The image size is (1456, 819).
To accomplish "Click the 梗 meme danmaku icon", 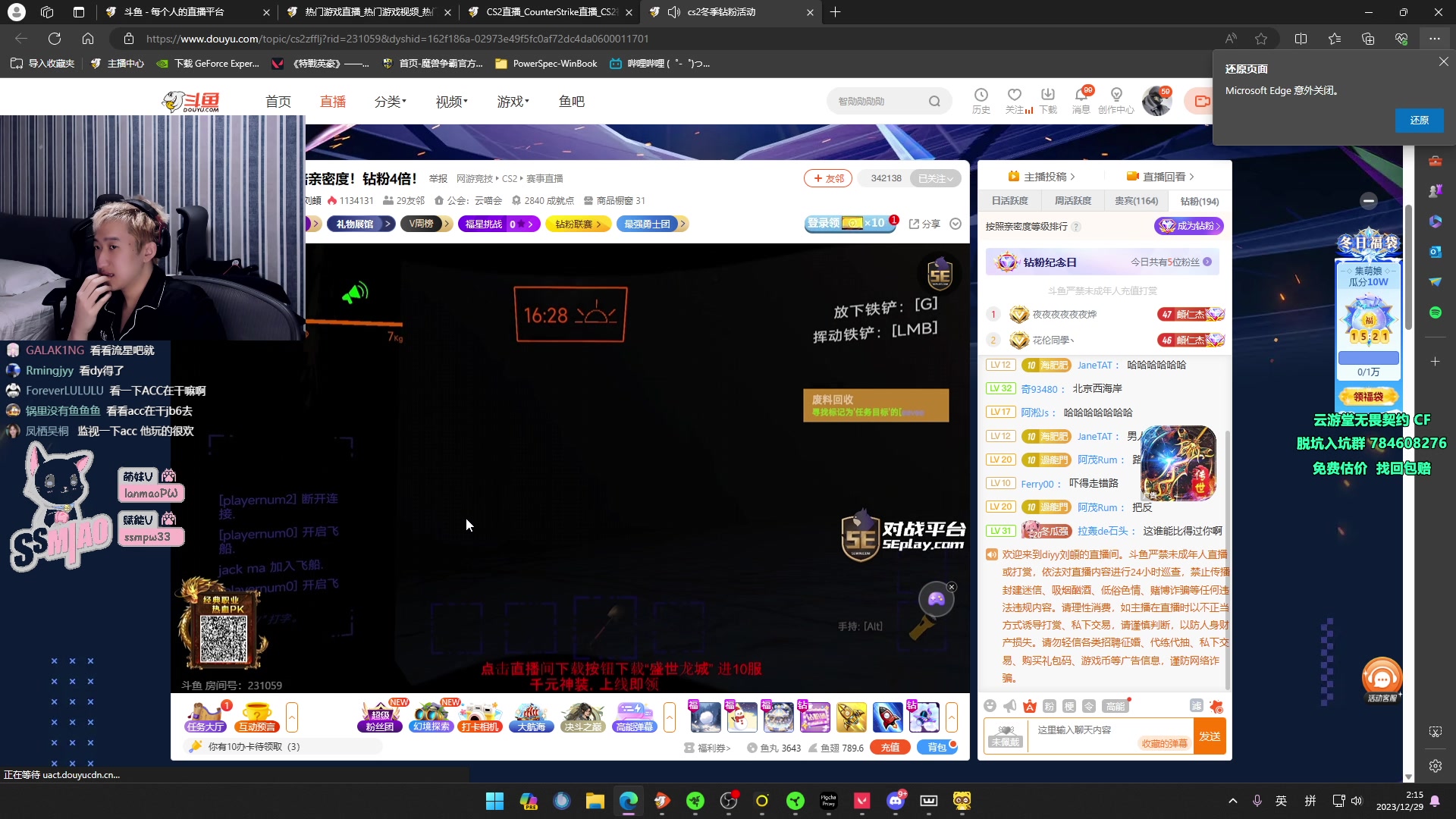I will [1068, 706].
